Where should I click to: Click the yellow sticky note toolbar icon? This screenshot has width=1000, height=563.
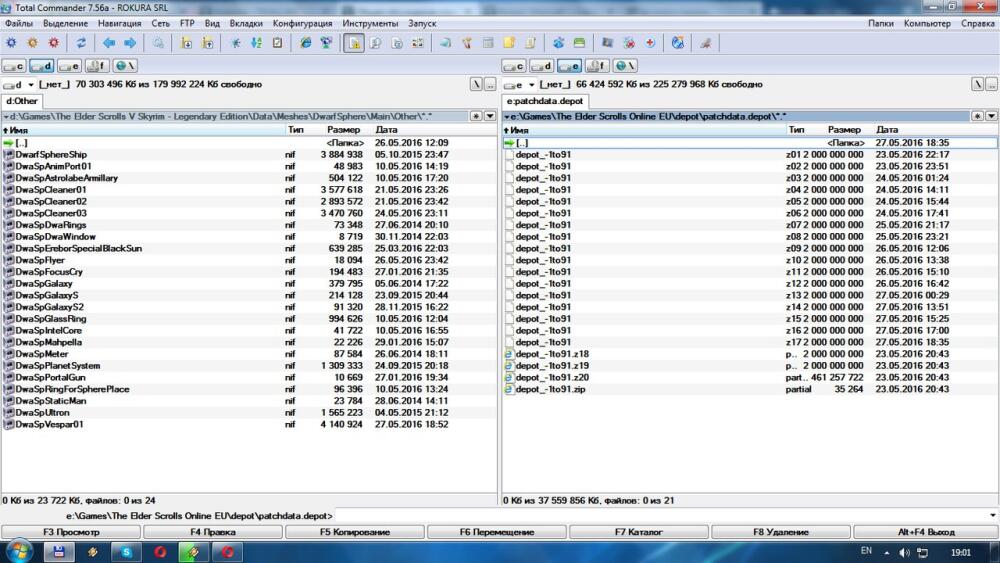coord(509,43)
